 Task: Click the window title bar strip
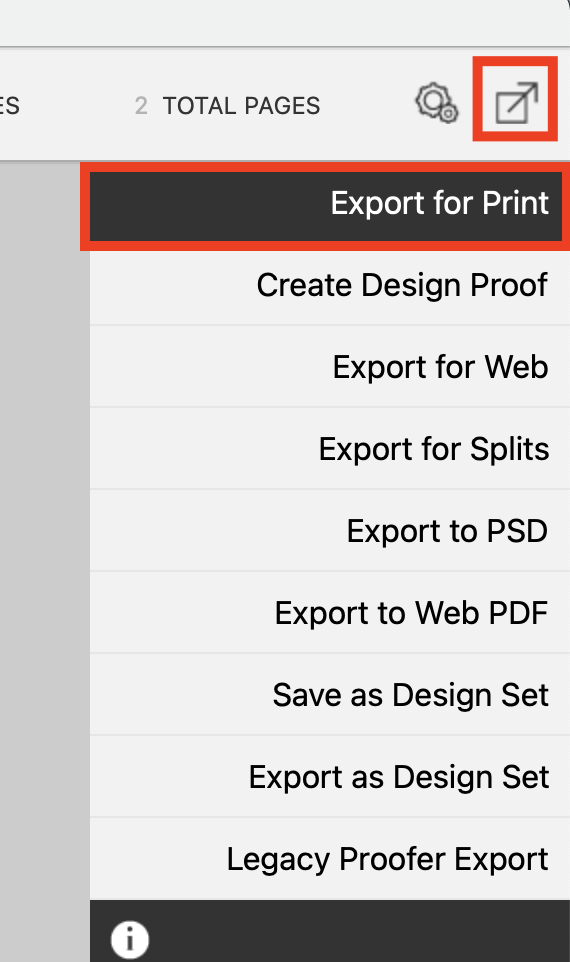pyautogui.click(x=285, y=23)
